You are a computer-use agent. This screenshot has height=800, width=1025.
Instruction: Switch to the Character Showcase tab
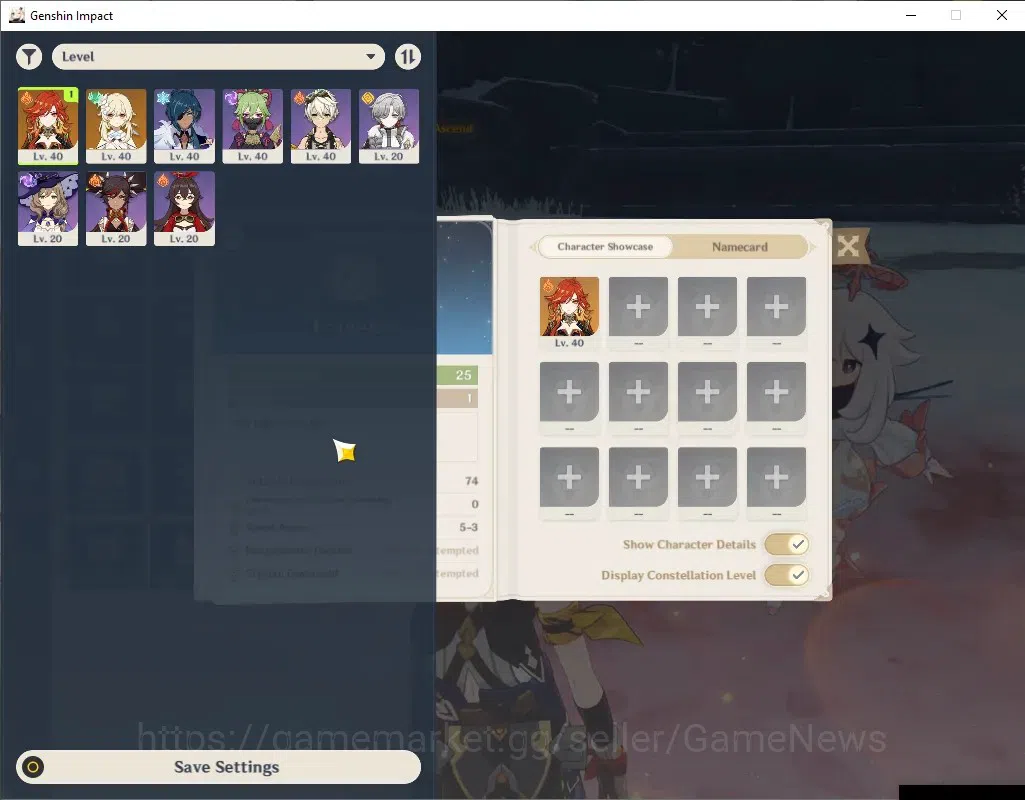(605, 246)
